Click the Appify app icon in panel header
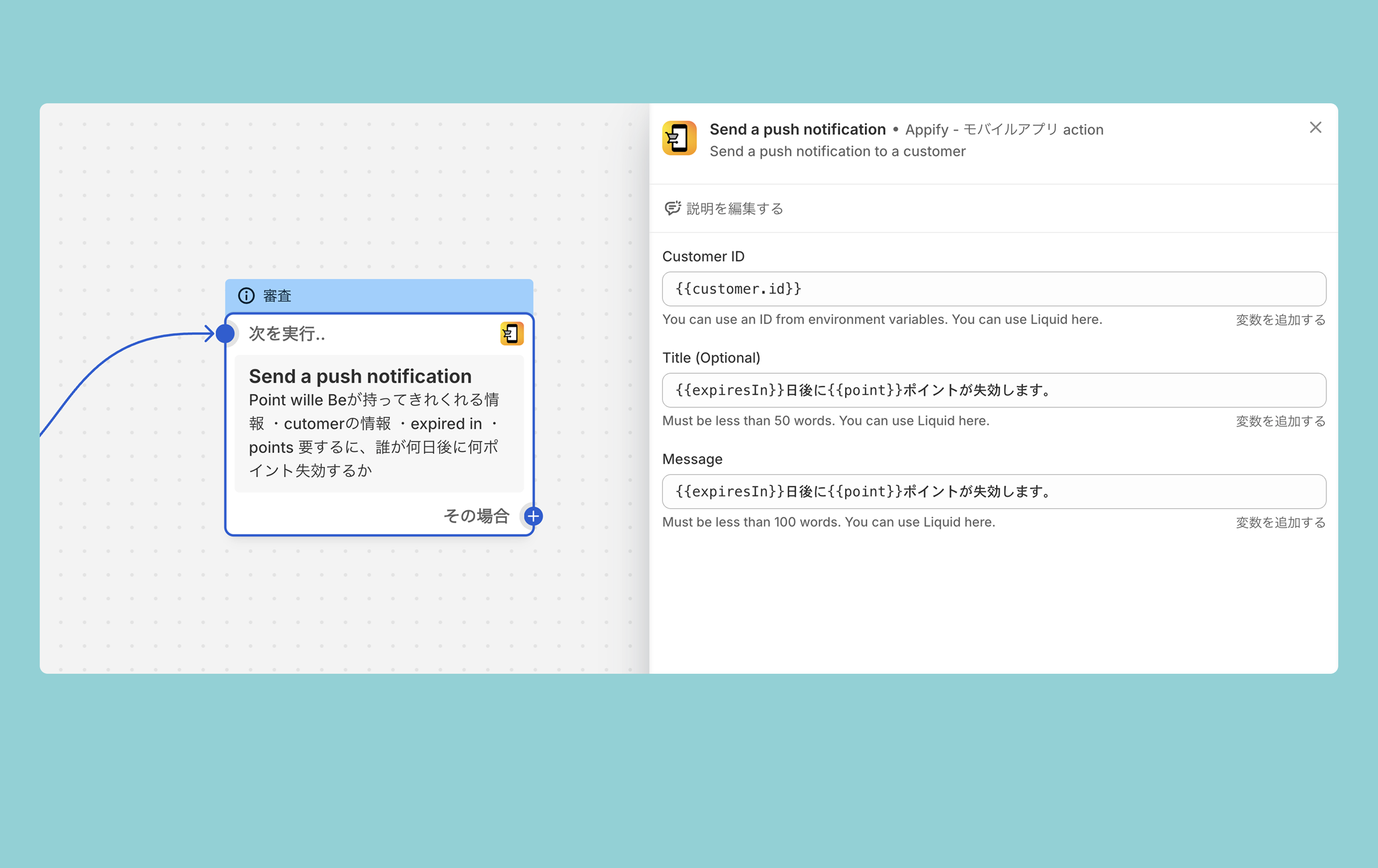 (679, 138)
